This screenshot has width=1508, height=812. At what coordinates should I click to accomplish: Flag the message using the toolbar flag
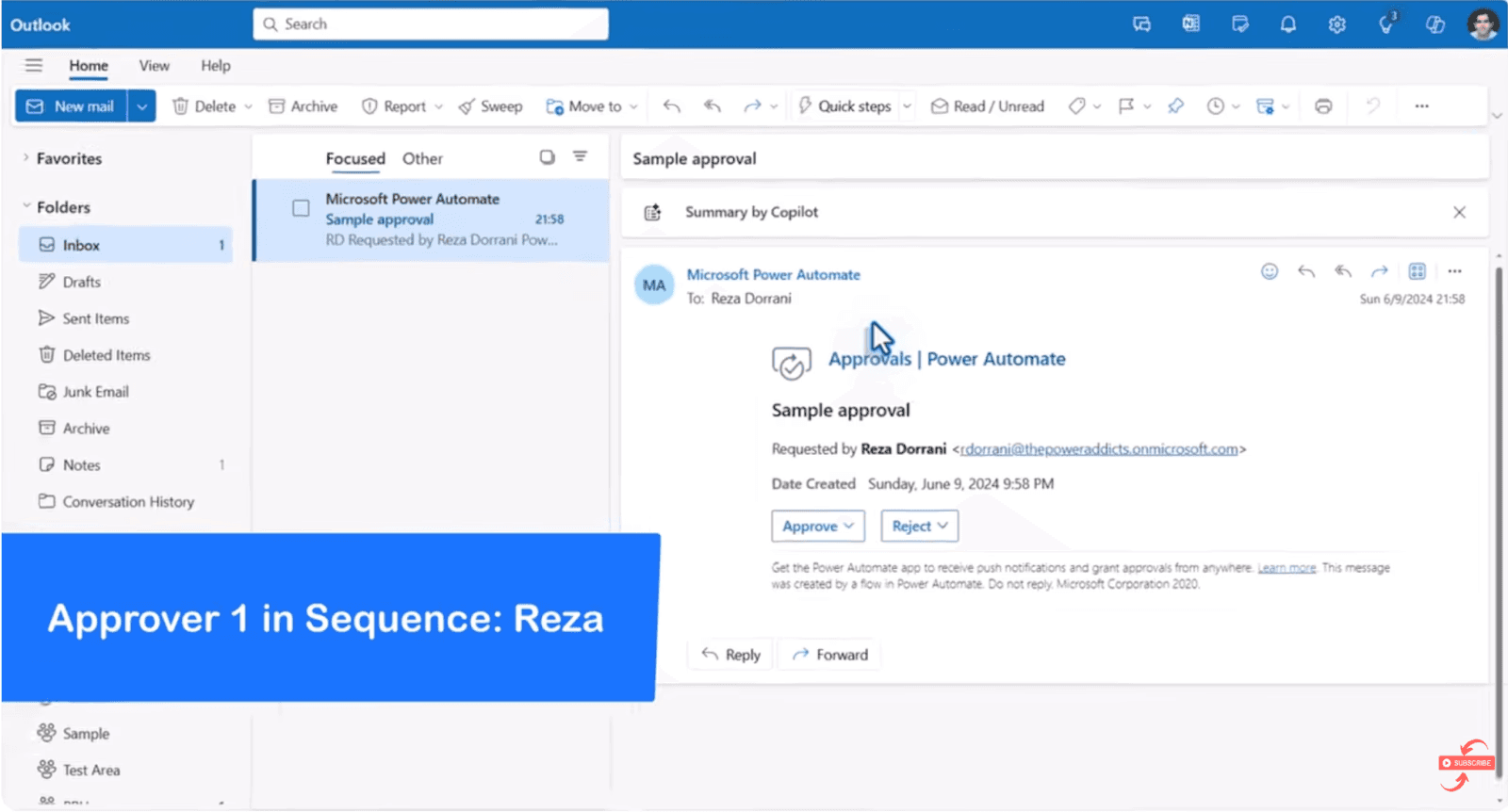click(x=1126, y=106)
